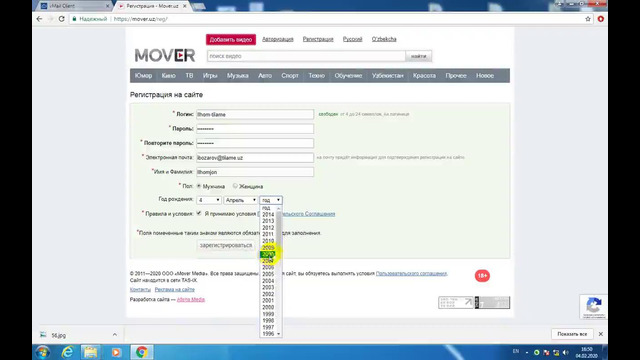640x360 pixels.
Task: Click the Логин input field
Action: click(x=255, y=114)
